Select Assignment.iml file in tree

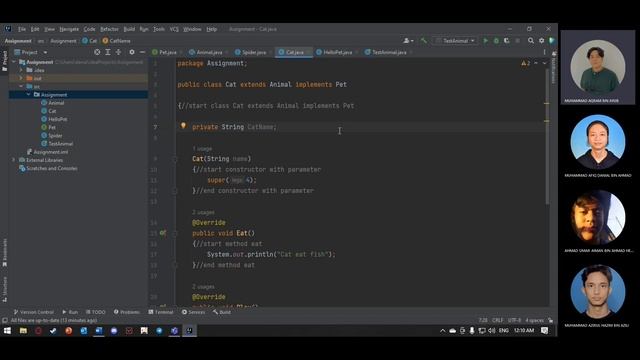[51, 152]
